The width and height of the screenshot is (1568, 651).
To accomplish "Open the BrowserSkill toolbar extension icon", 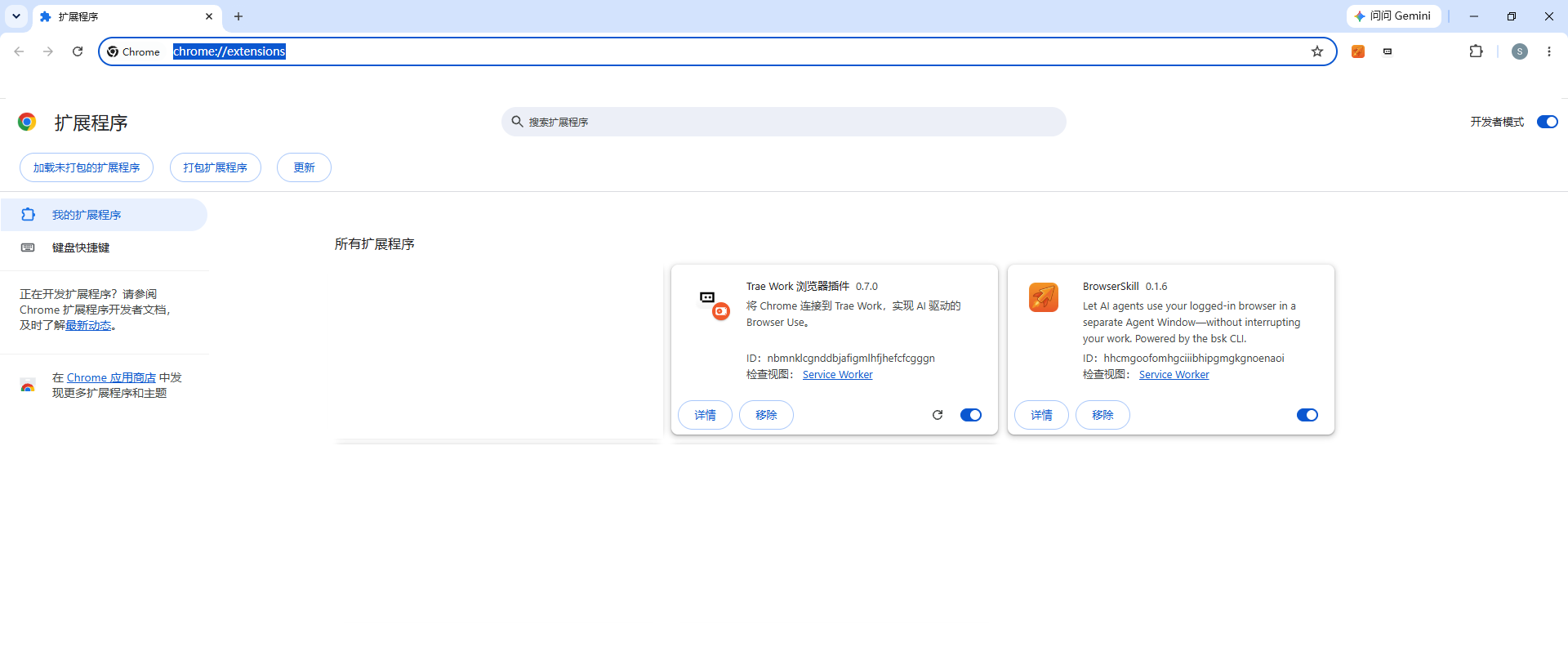I will pos(1358,51).
